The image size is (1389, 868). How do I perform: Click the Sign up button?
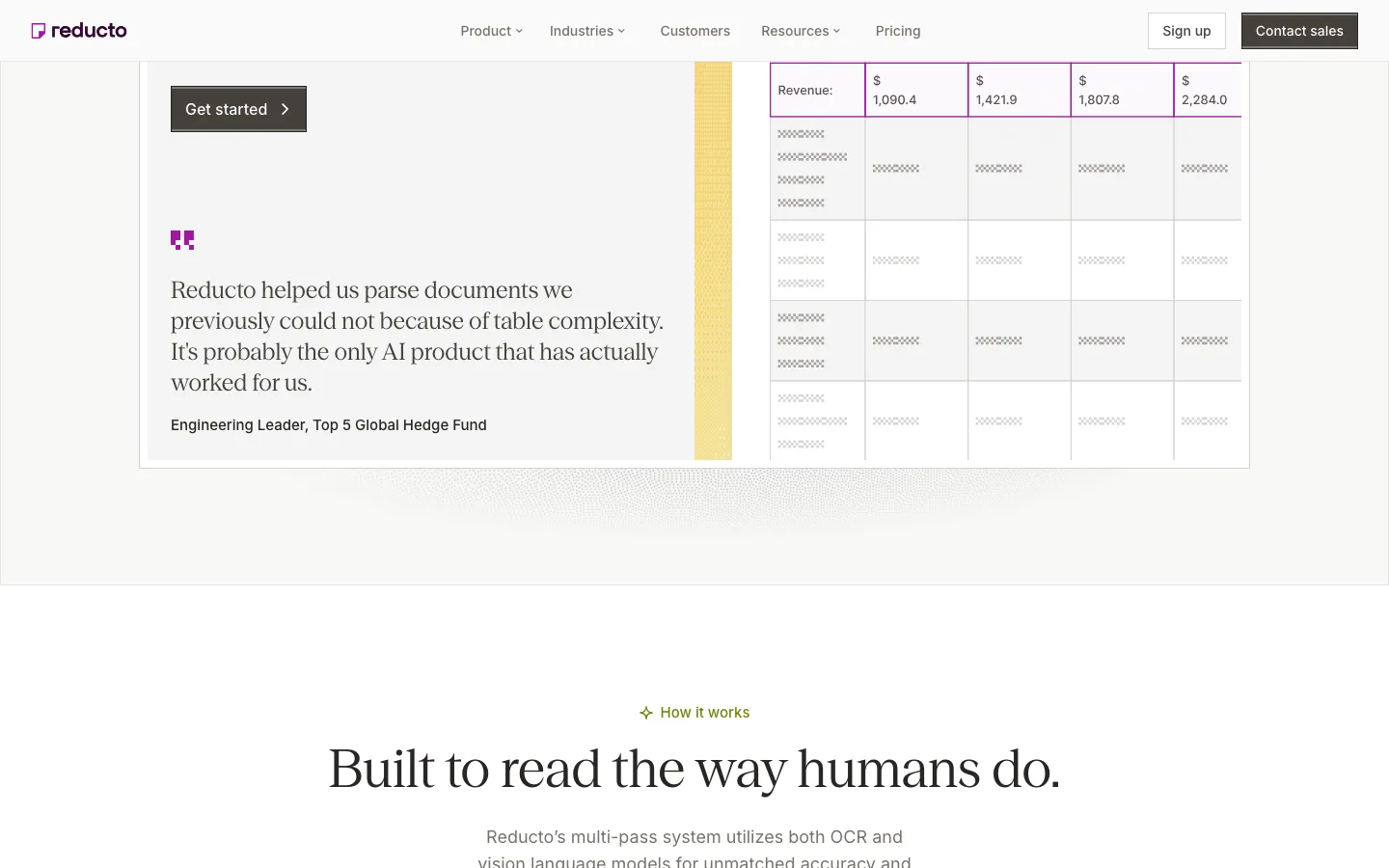[x=1186, y=31]
